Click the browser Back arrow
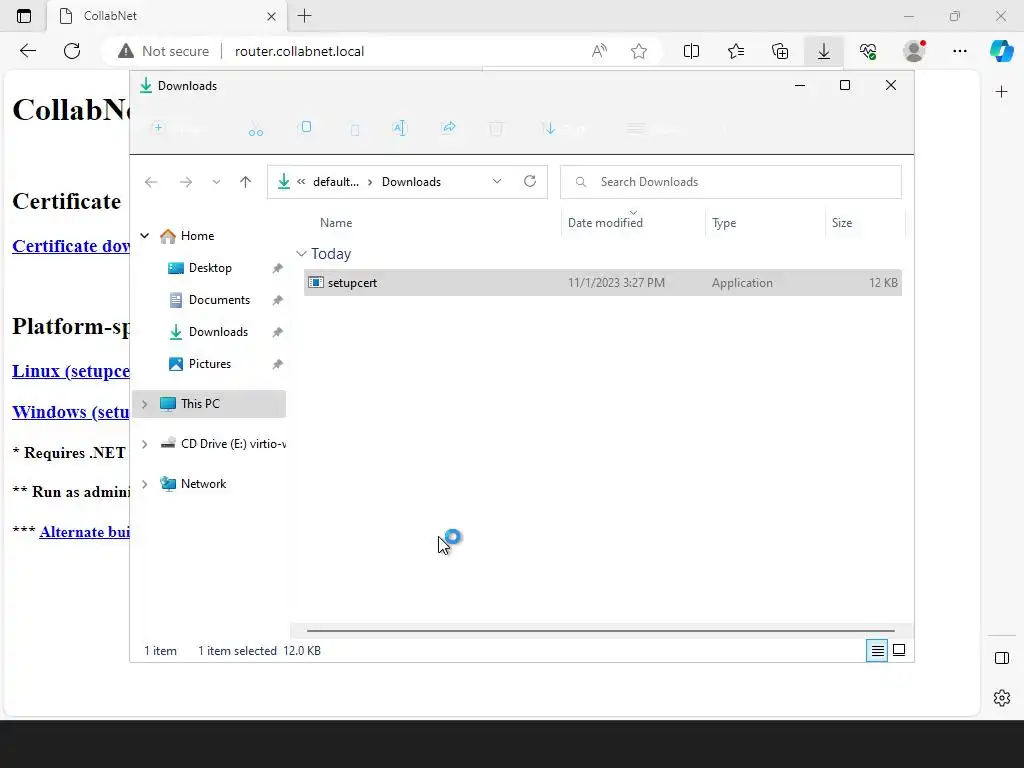 click(27, 51)
